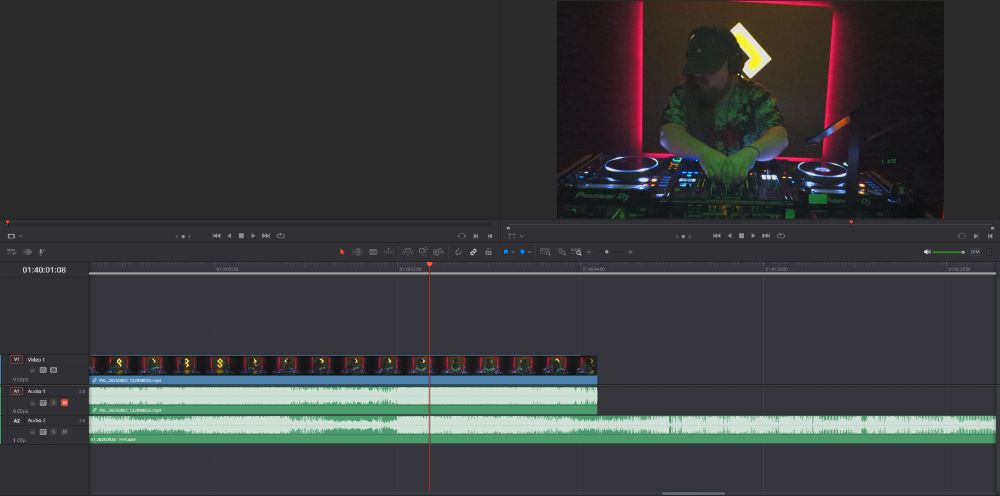Select the arrow Selection mode tool
Image resolution: width=1000 pixels, height=496 pixels.
pos(341,252)
